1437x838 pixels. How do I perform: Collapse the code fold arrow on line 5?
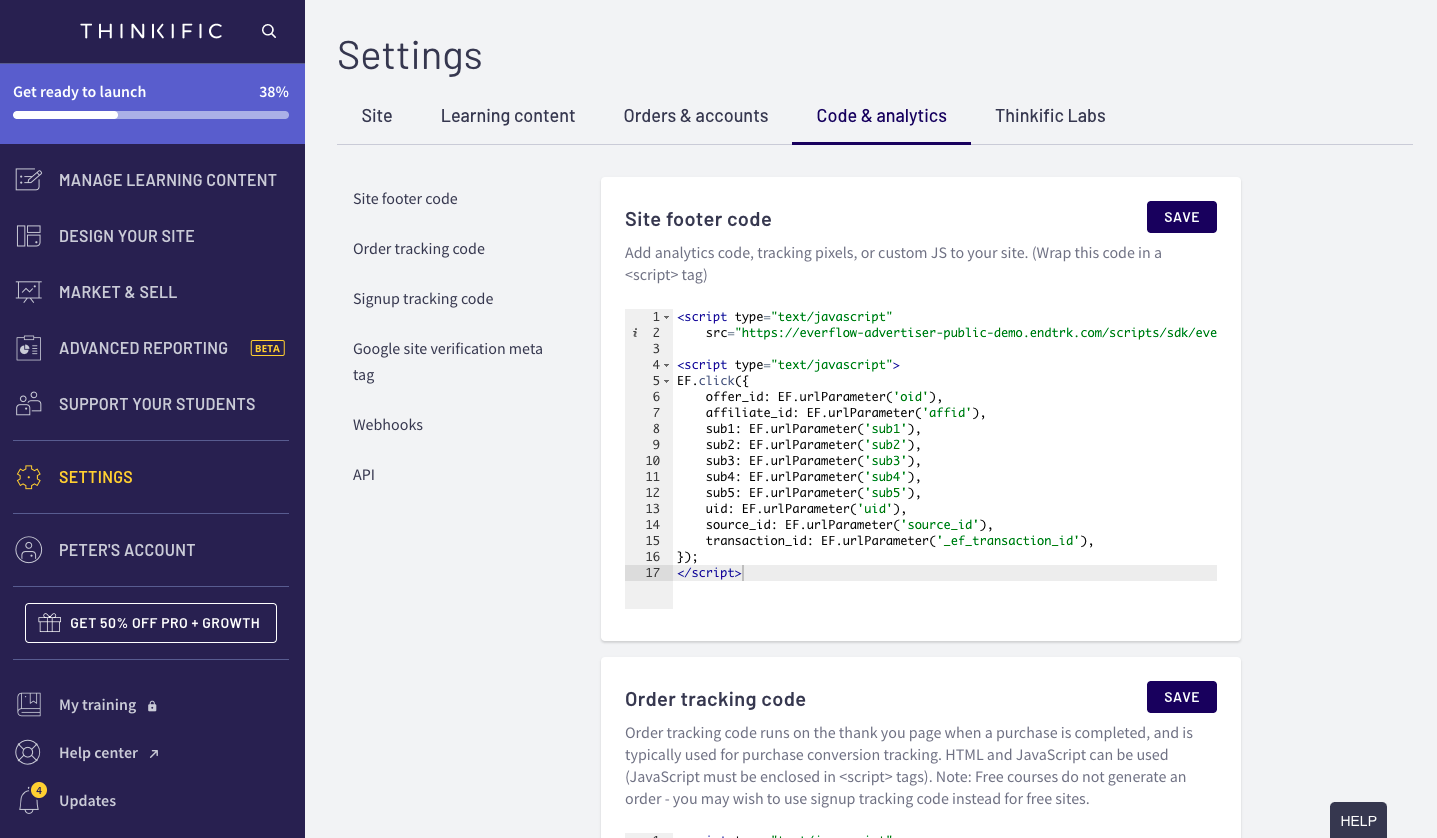click(x=667, y=381)
